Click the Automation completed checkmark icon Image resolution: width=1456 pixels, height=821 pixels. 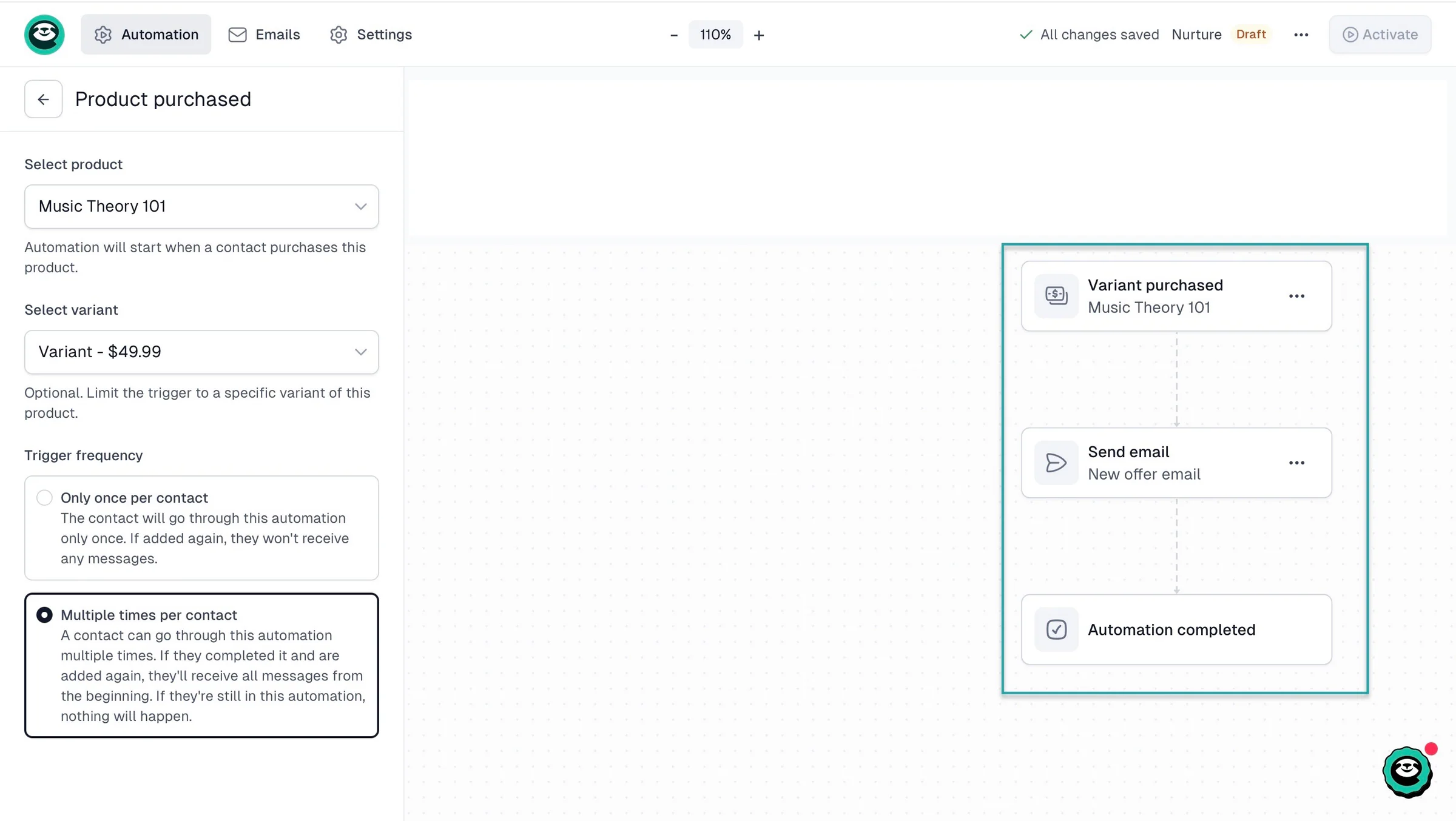click(x=1056, y=629)
